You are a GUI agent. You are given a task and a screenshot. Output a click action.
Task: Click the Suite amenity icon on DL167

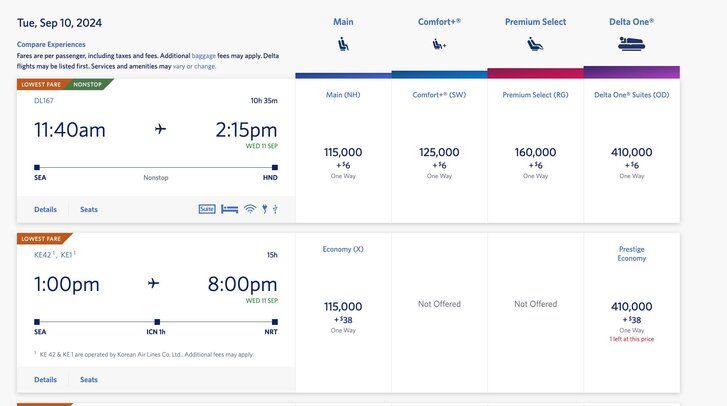207,209
